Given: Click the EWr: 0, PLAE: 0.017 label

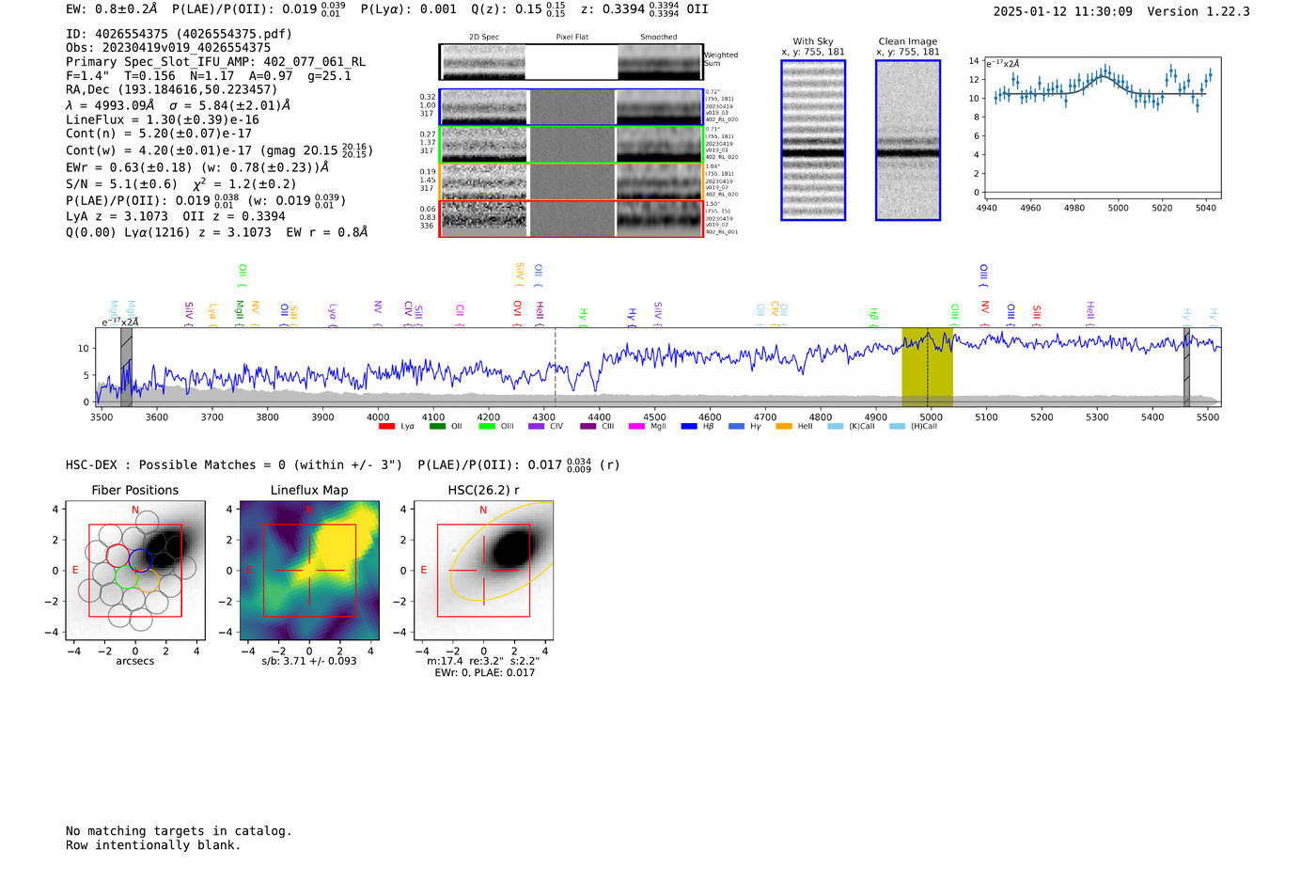Looking at the screenshot, I should pos(484,672).
